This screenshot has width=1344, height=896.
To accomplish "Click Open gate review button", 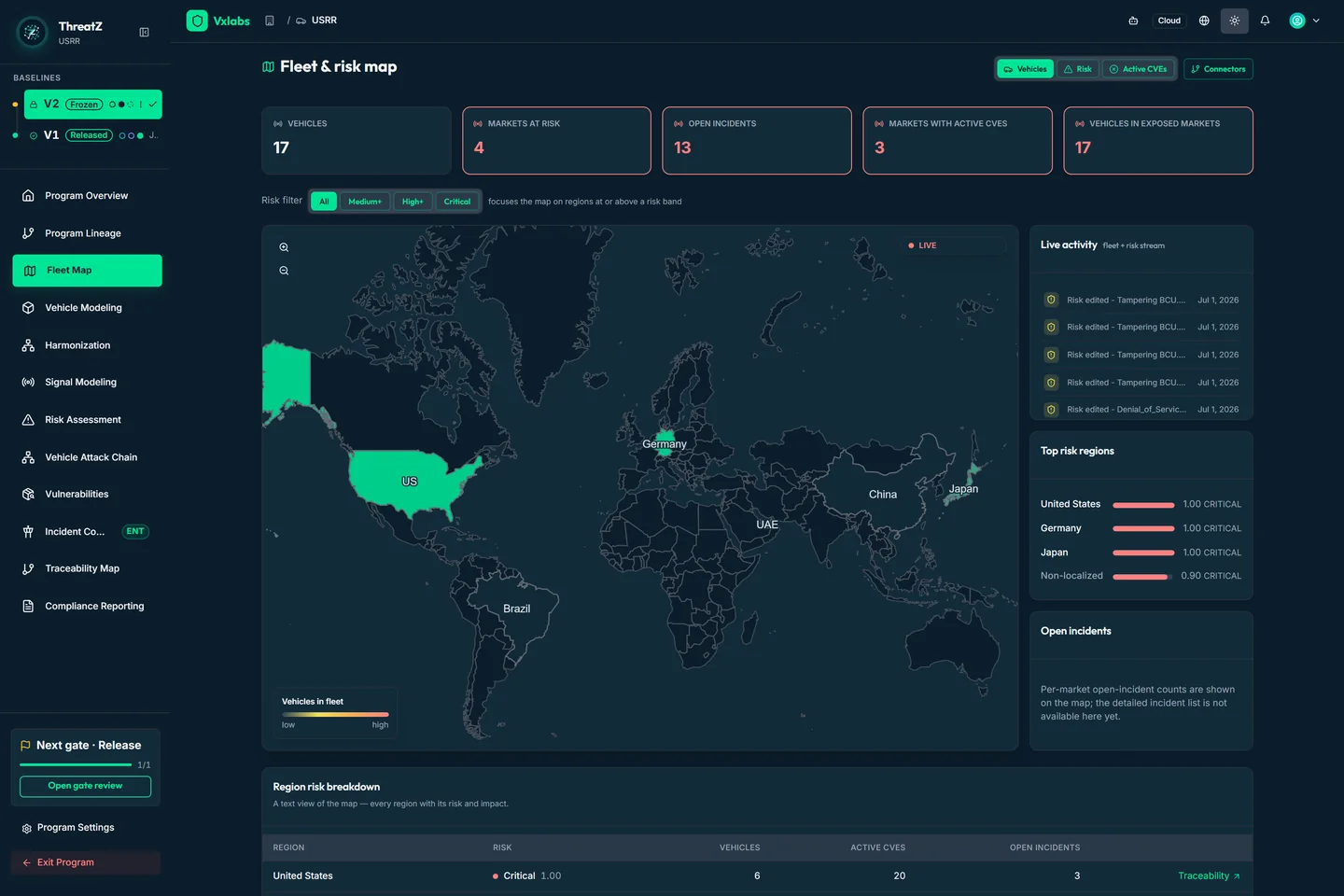I will [x=85, y=786].
